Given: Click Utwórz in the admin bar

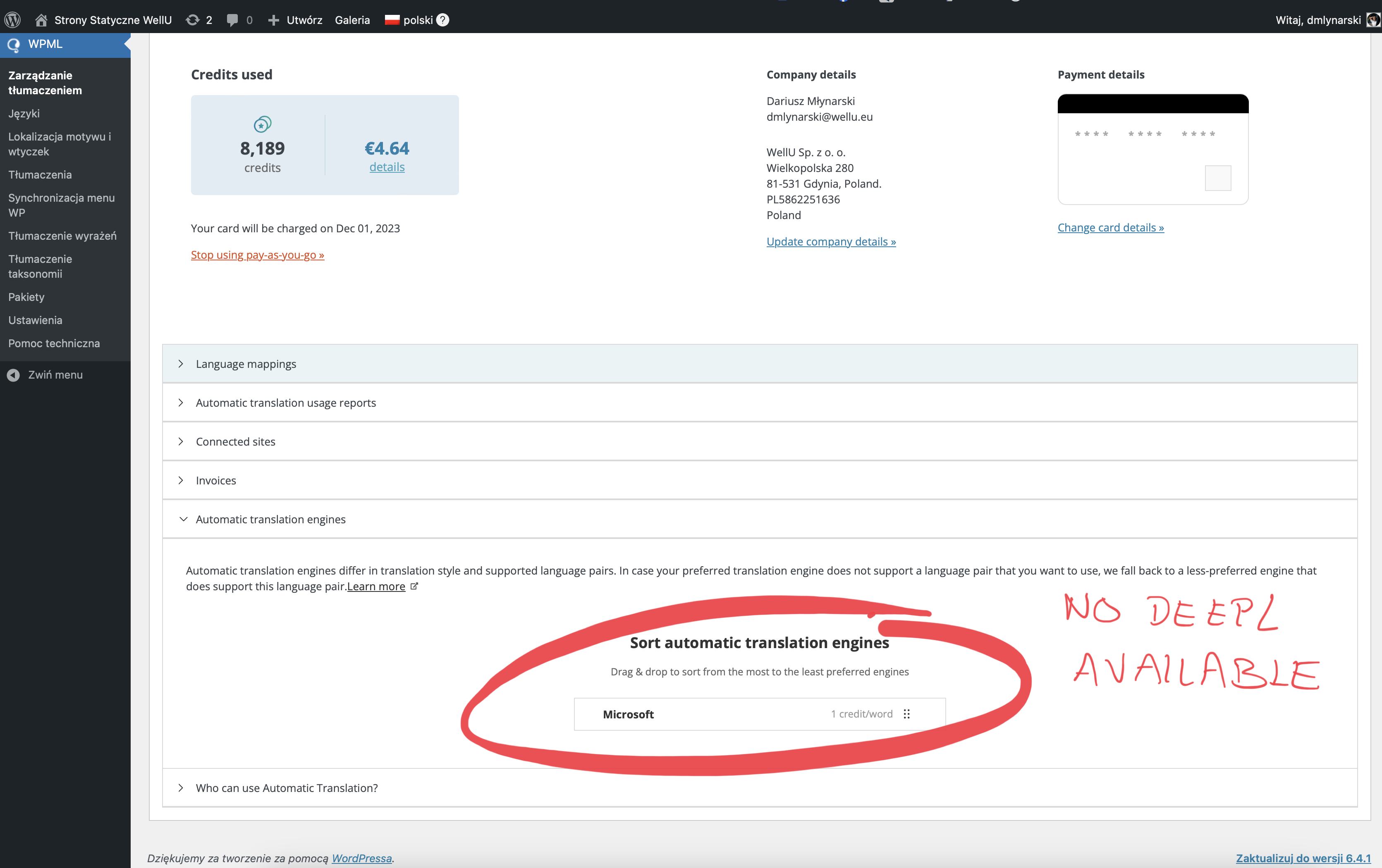Looking at the screenshot, I should (304, 20).
